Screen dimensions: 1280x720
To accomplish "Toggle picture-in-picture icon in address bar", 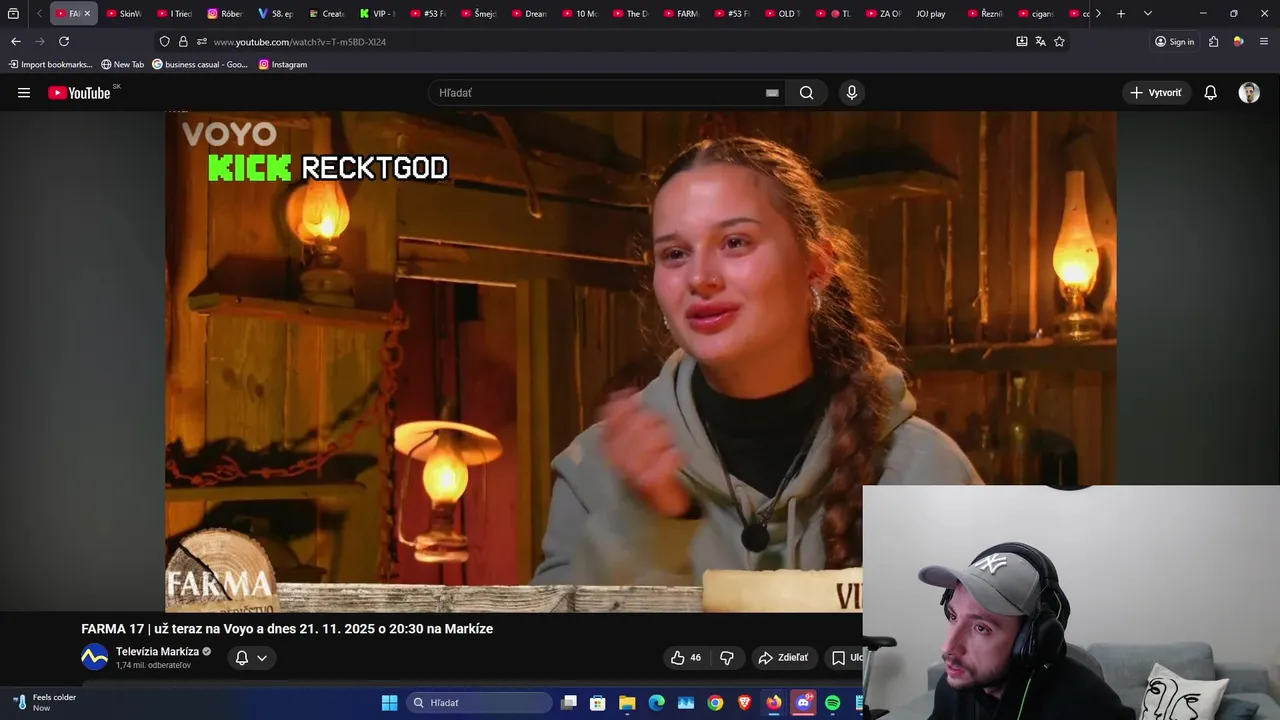I will 1021,42.
